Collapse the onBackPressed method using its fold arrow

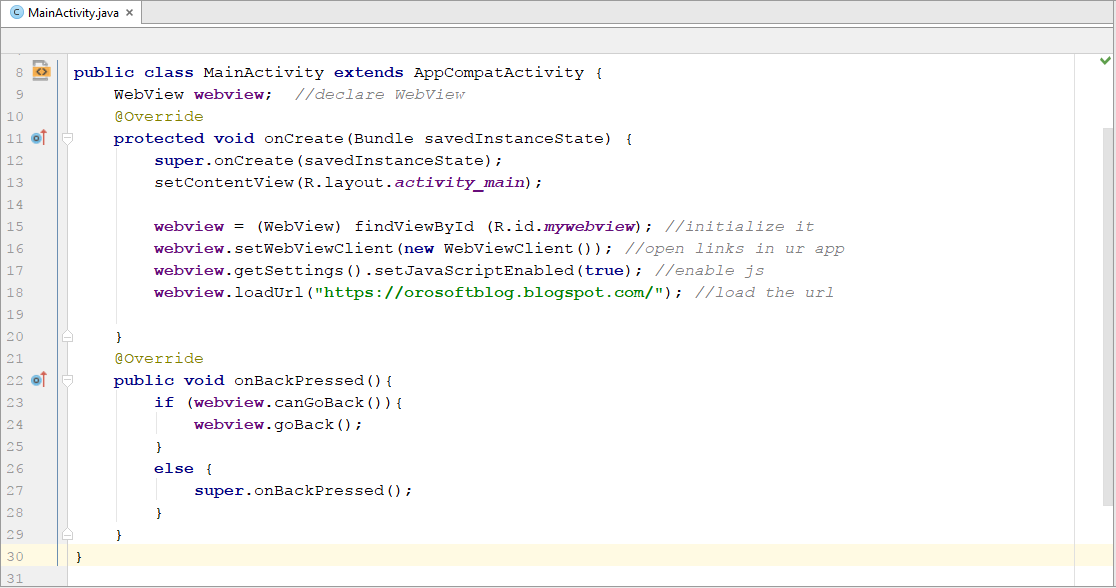[x=67, y=379]
